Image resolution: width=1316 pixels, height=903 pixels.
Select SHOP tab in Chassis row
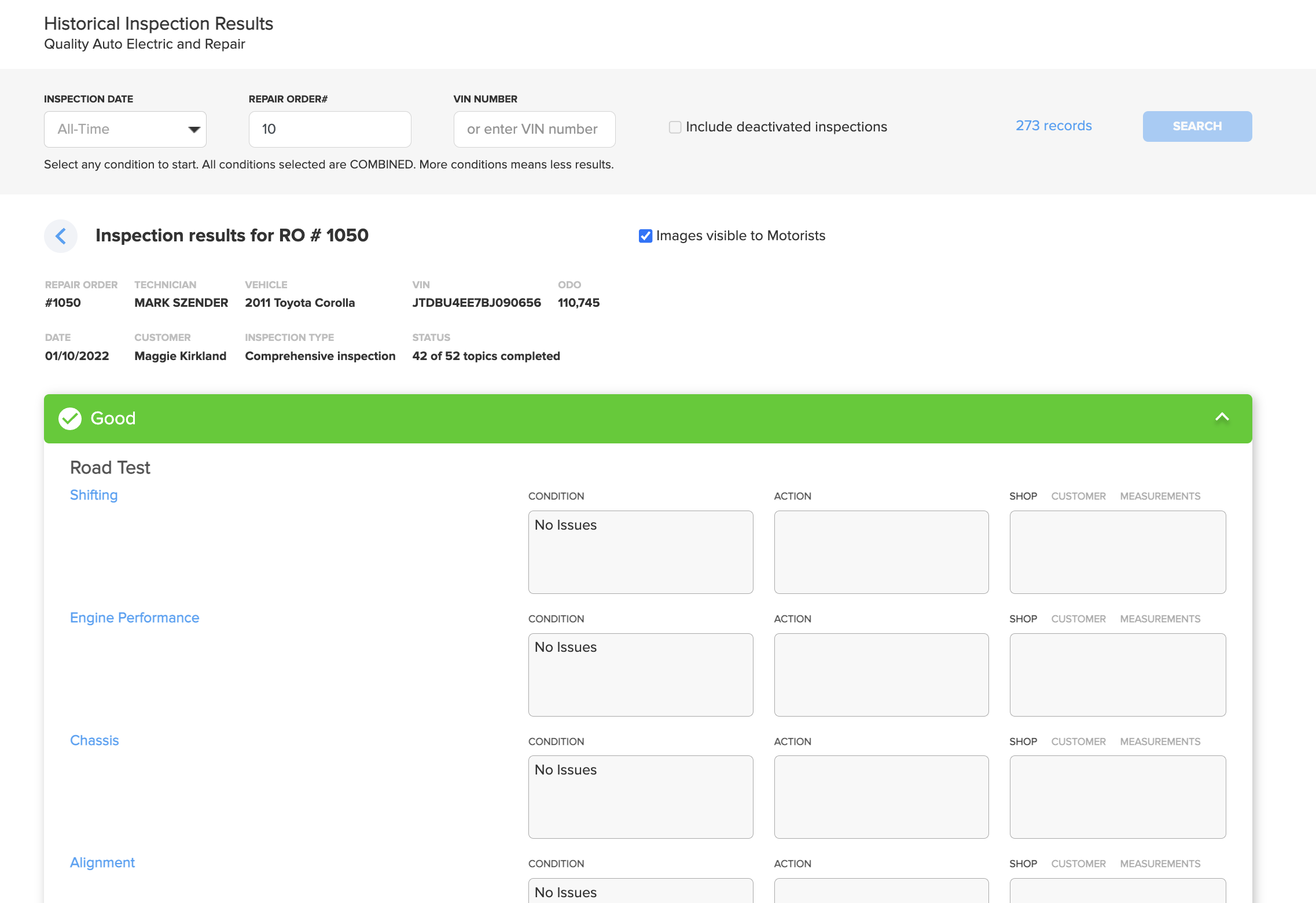pyautogui.click(x=1023, y=742)
